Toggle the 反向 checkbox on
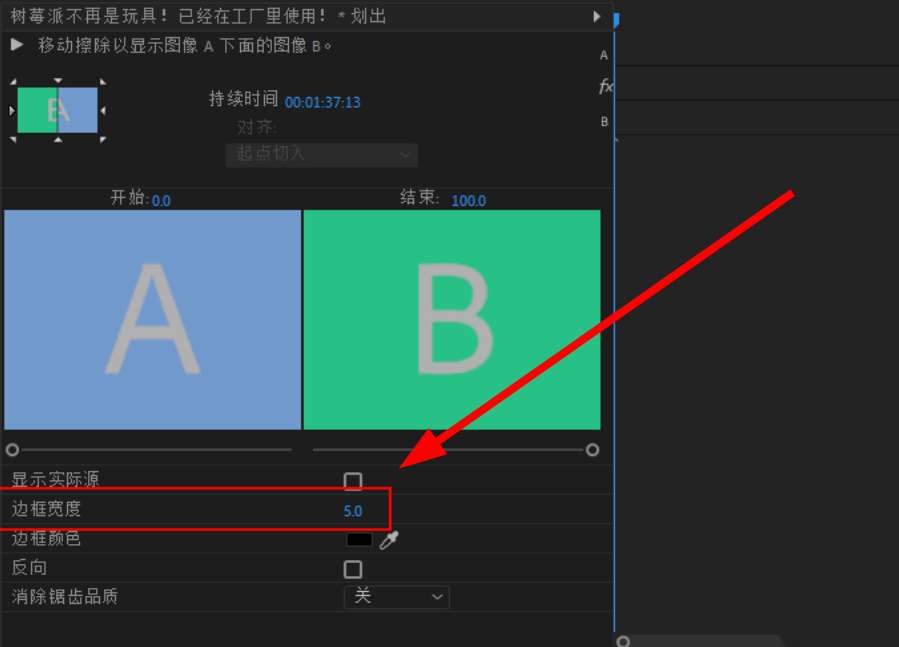 point(353,569)
